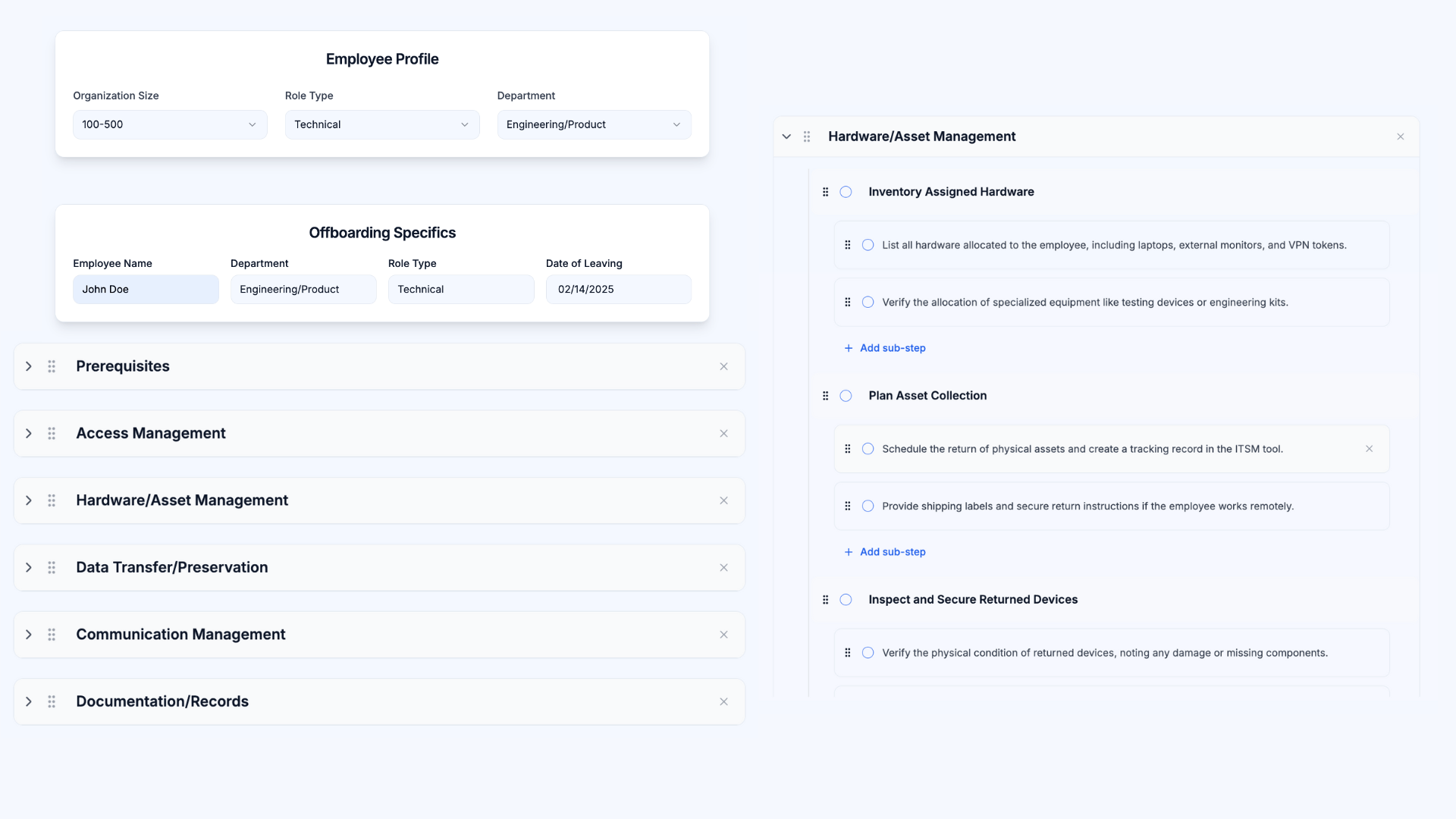
Task: Select the 'Plan Asset Collection' step title
Action: 927,396
